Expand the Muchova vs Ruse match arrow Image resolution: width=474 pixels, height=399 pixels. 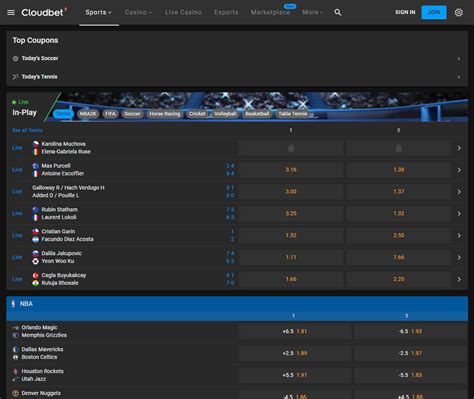coord(459,148)
